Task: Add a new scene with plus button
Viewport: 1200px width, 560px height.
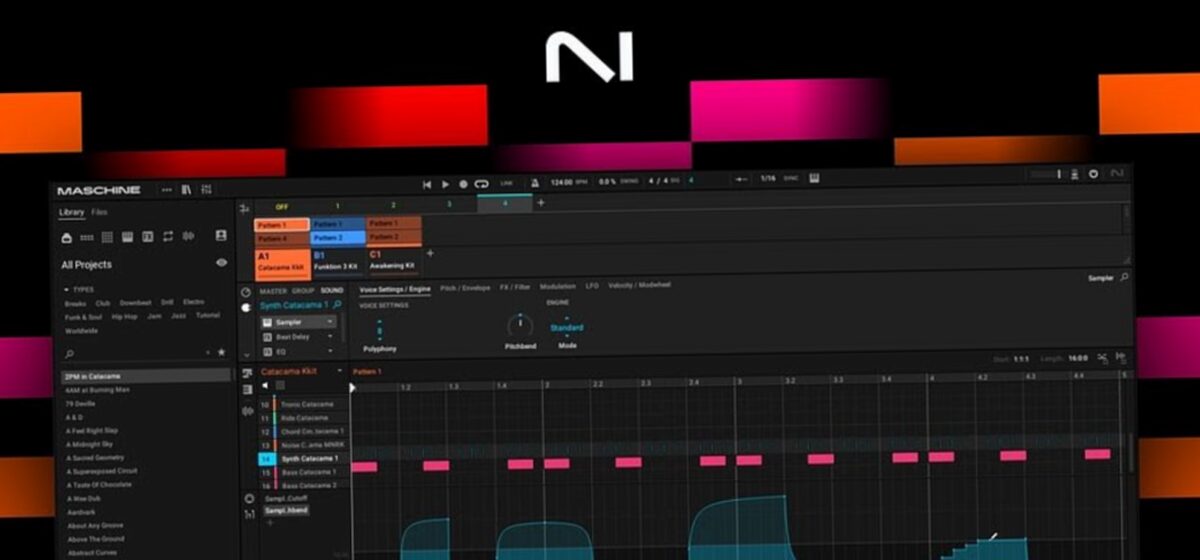Action: click(541, 203)
